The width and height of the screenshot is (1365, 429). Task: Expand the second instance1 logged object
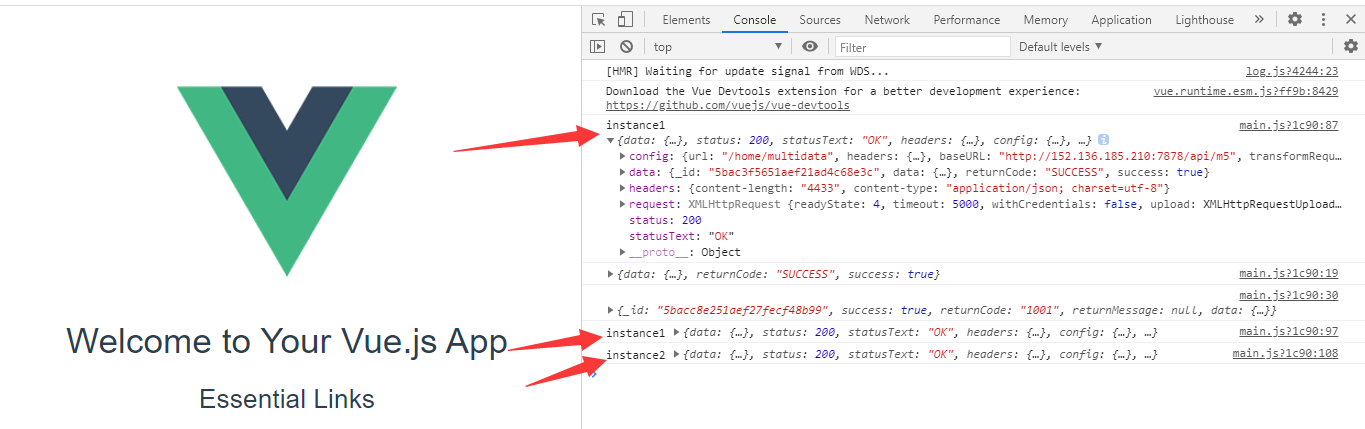[x=677, y=332]
